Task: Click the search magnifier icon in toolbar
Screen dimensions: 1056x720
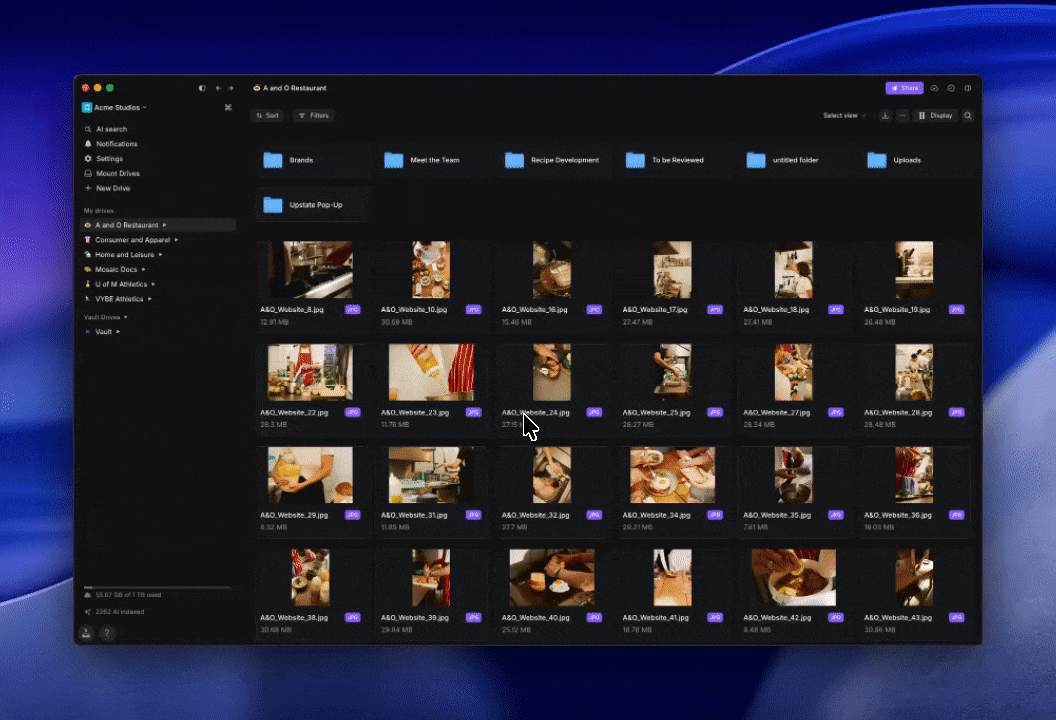Action: (968, 116)
